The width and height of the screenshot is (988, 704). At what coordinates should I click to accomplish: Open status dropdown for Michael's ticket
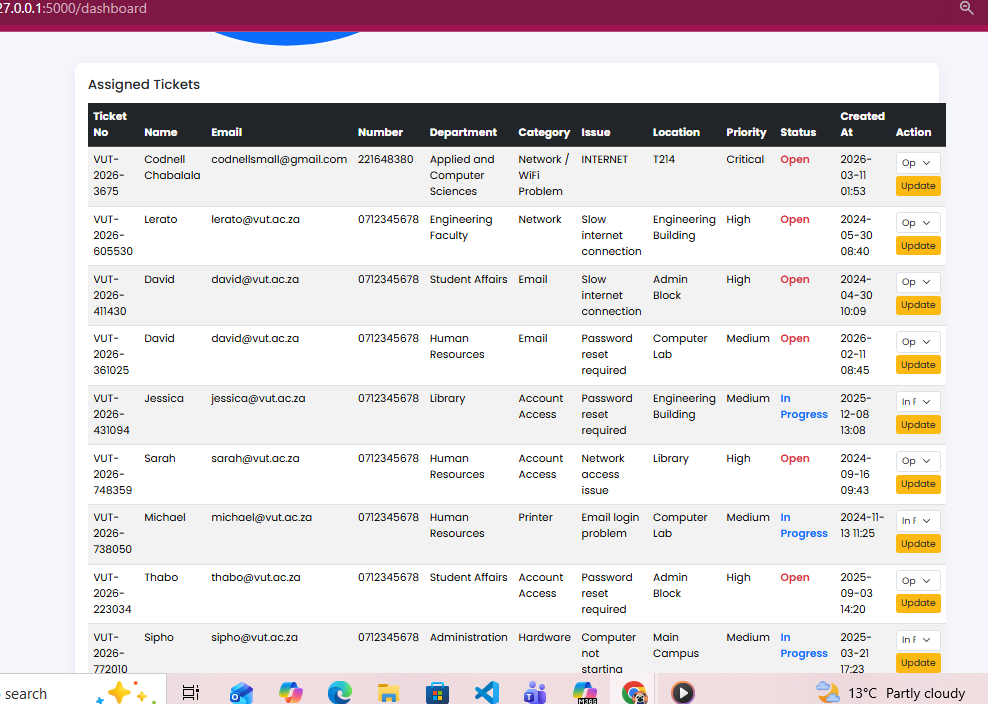tap(917, 521)
